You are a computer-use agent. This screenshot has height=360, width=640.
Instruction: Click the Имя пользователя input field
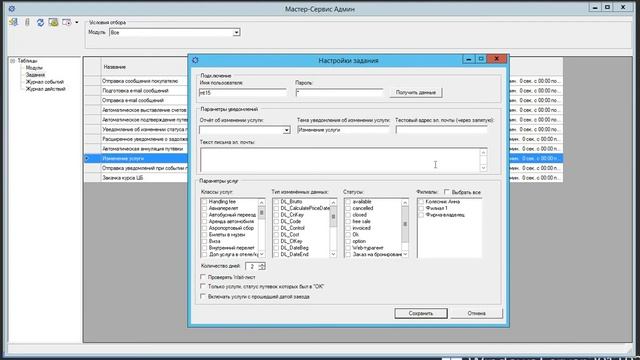242,93
